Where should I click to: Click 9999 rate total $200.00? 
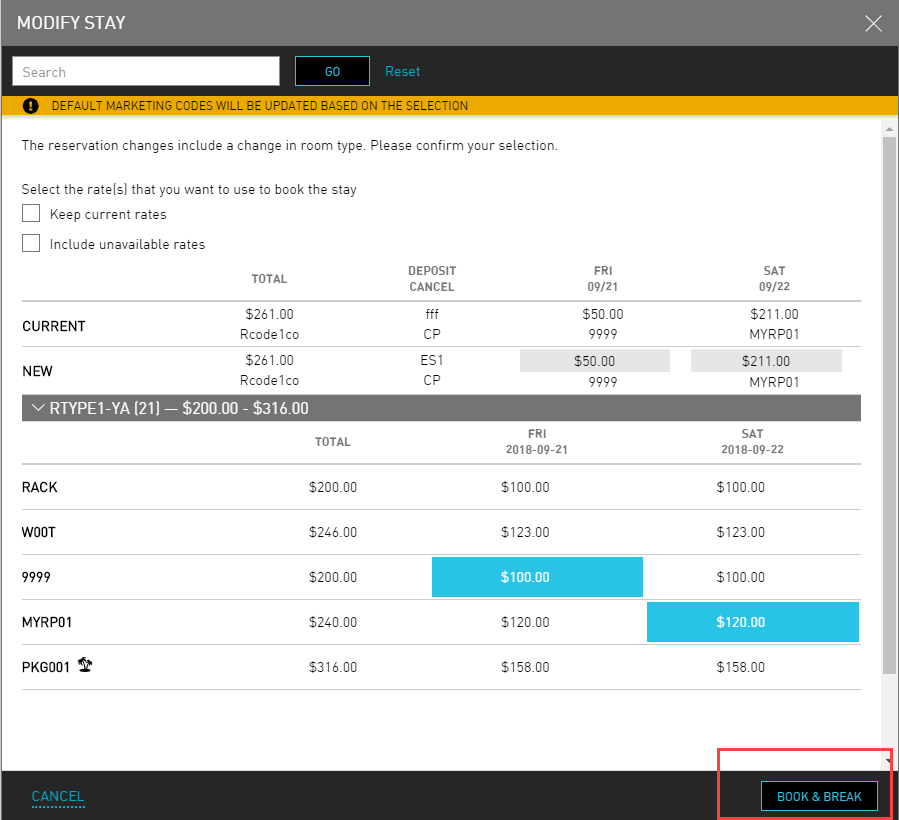[333, 577]
